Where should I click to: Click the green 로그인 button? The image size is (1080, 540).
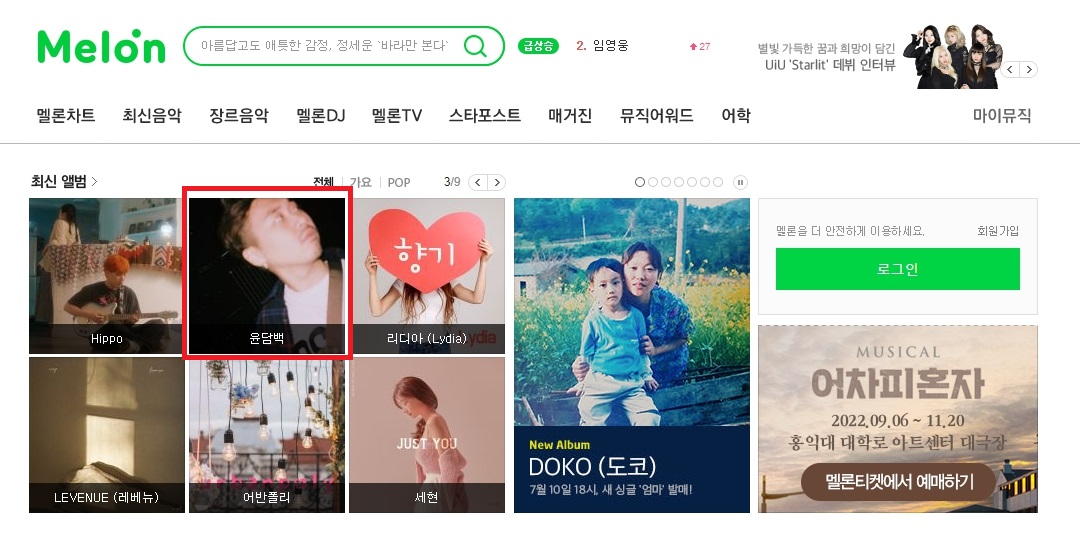(897, 269)
